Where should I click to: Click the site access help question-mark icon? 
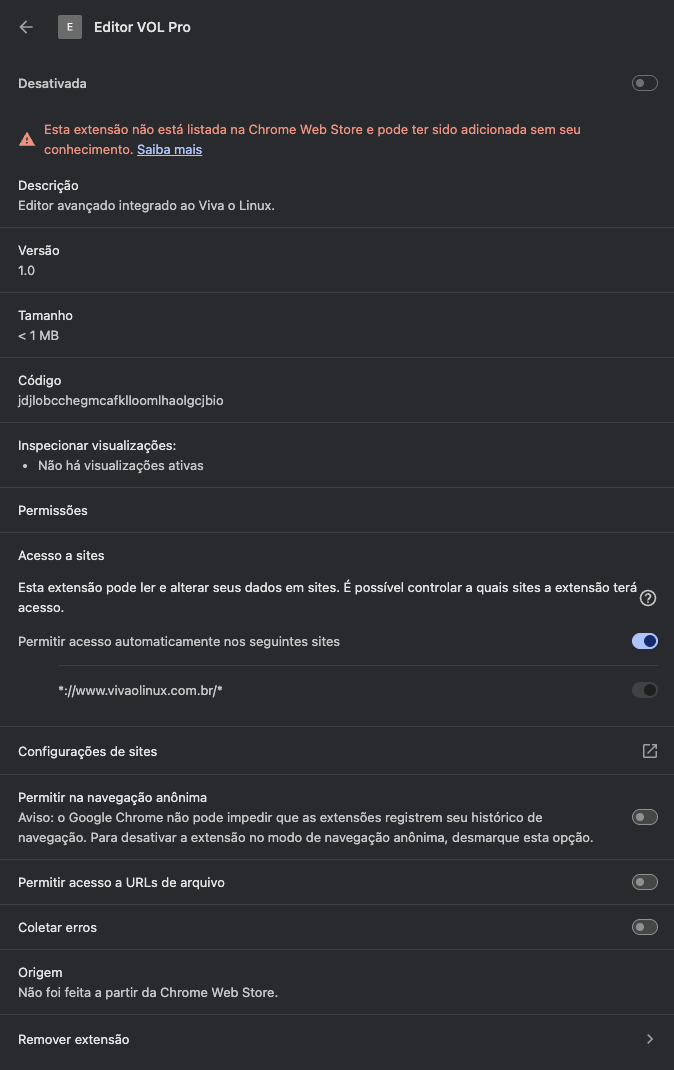[648, 598]
